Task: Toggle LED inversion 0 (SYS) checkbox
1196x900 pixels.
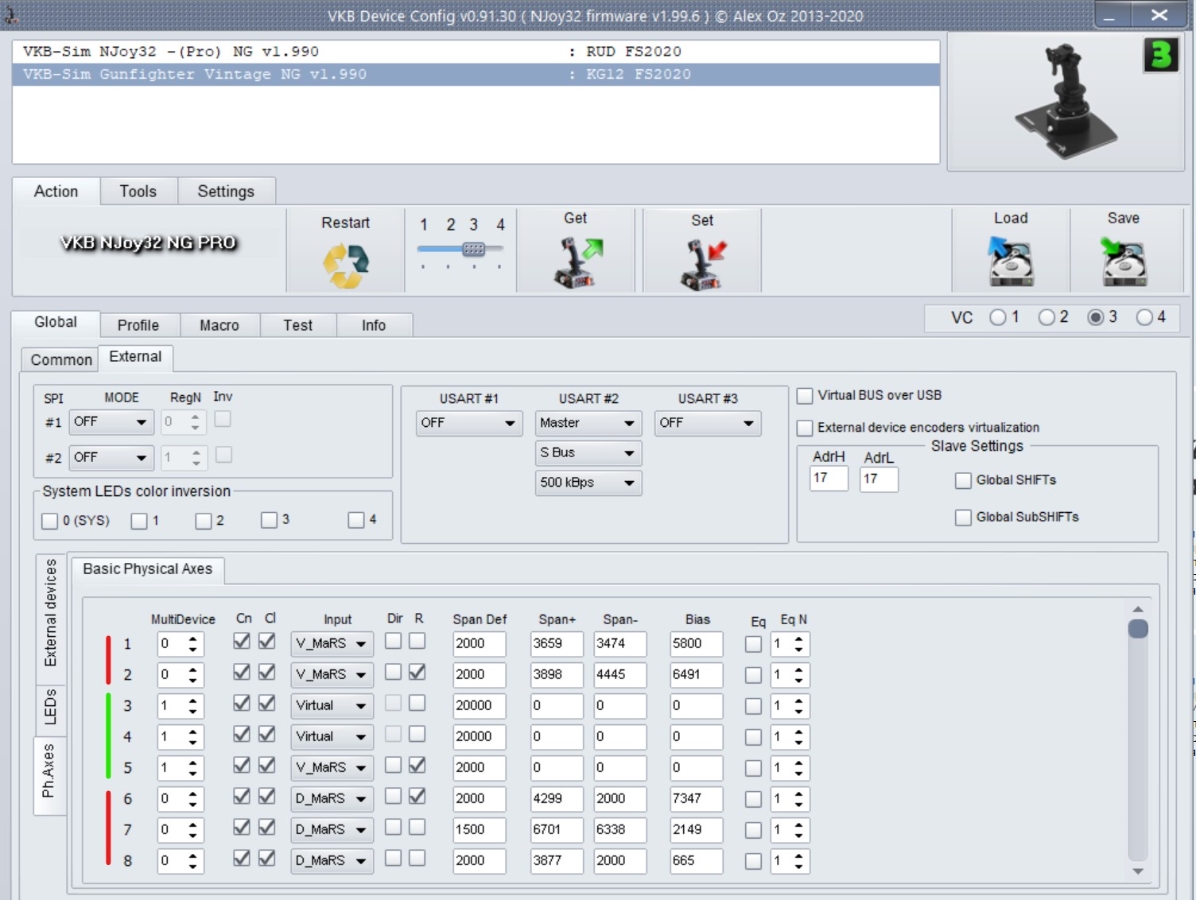Action: 50,521
